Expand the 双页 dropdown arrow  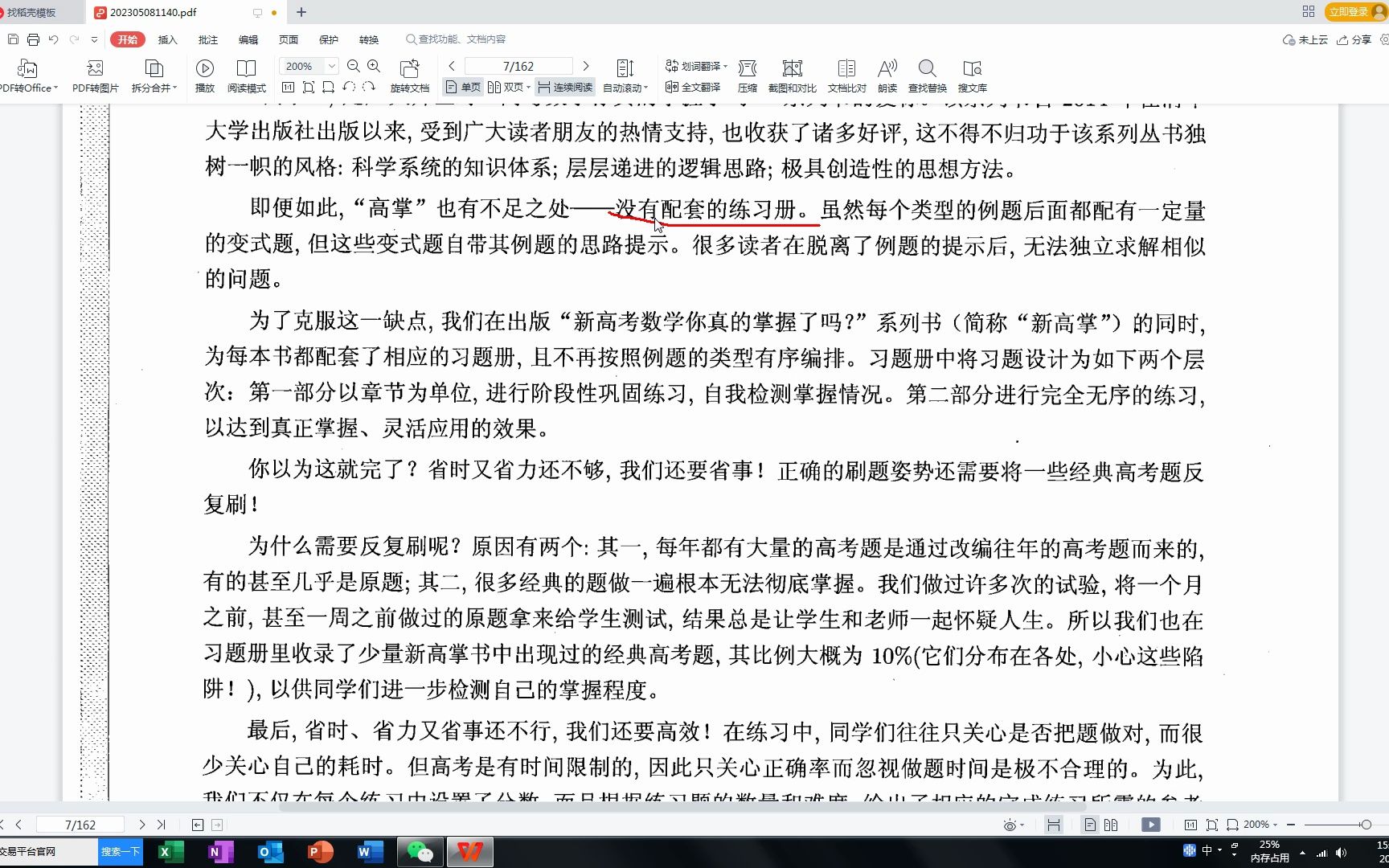528,87
